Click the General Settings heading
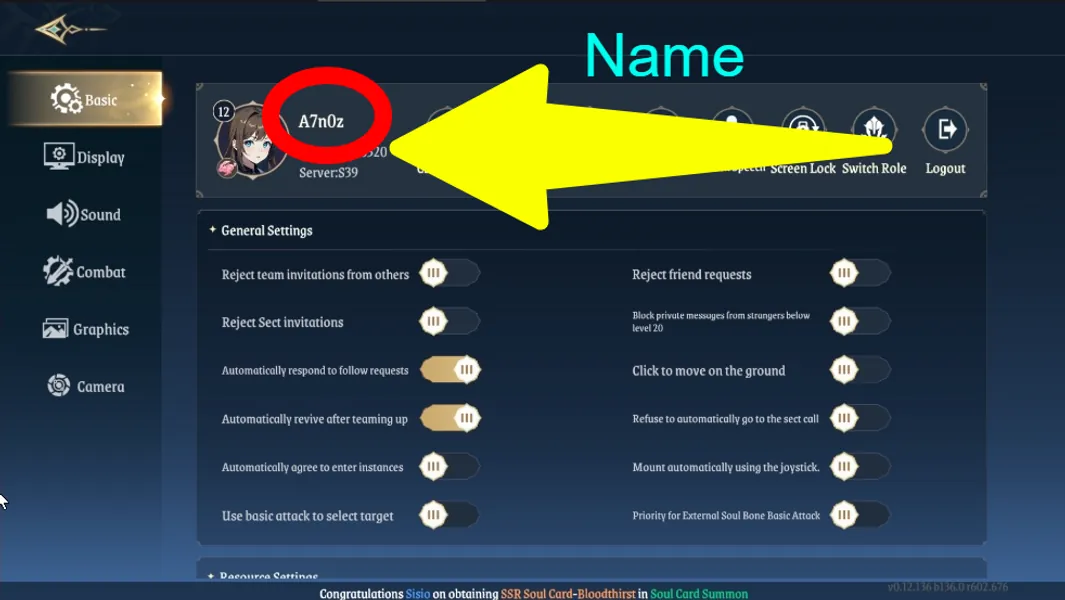This screenshot has width=1065, height=600. (266, 230)
